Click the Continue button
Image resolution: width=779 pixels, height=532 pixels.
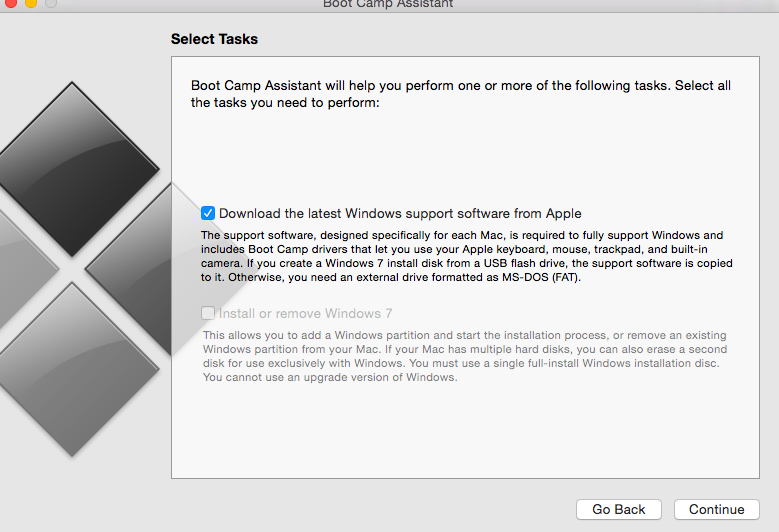pos(716,509)
